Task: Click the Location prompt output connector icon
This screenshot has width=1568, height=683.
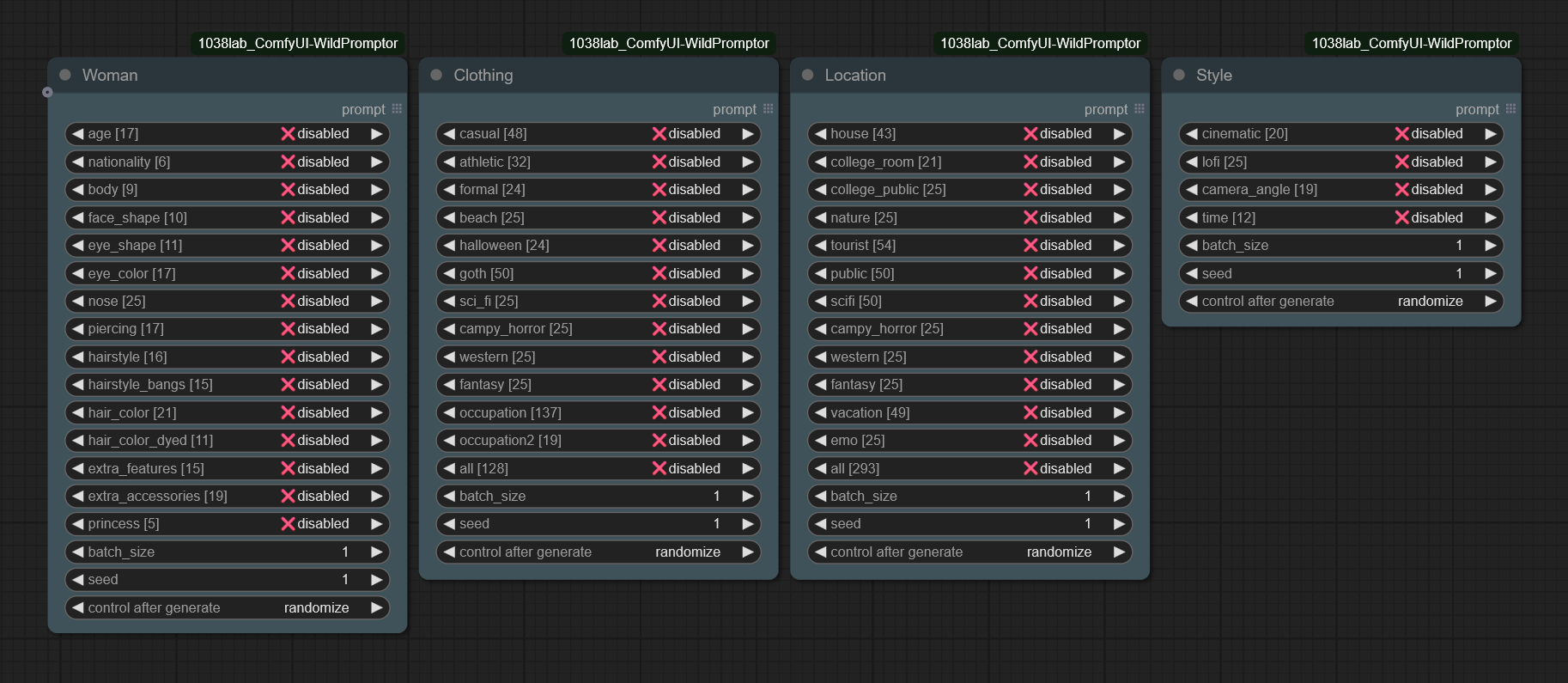Action: pyautogui.click(x=1140, y=109)
